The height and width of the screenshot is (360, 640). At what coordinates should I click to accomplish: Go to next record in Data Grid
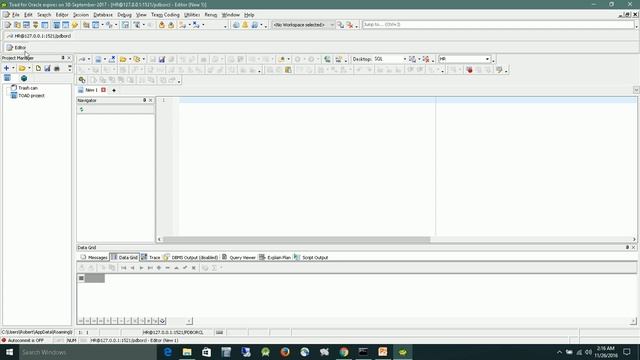141,268
